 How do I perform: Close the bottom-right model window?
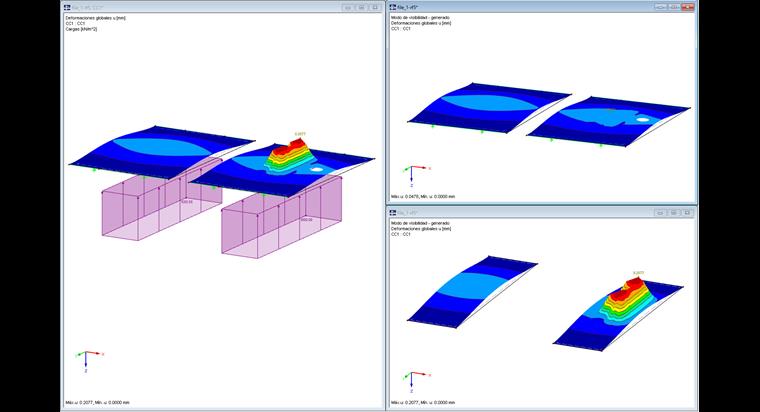click(x=687, y=213)
